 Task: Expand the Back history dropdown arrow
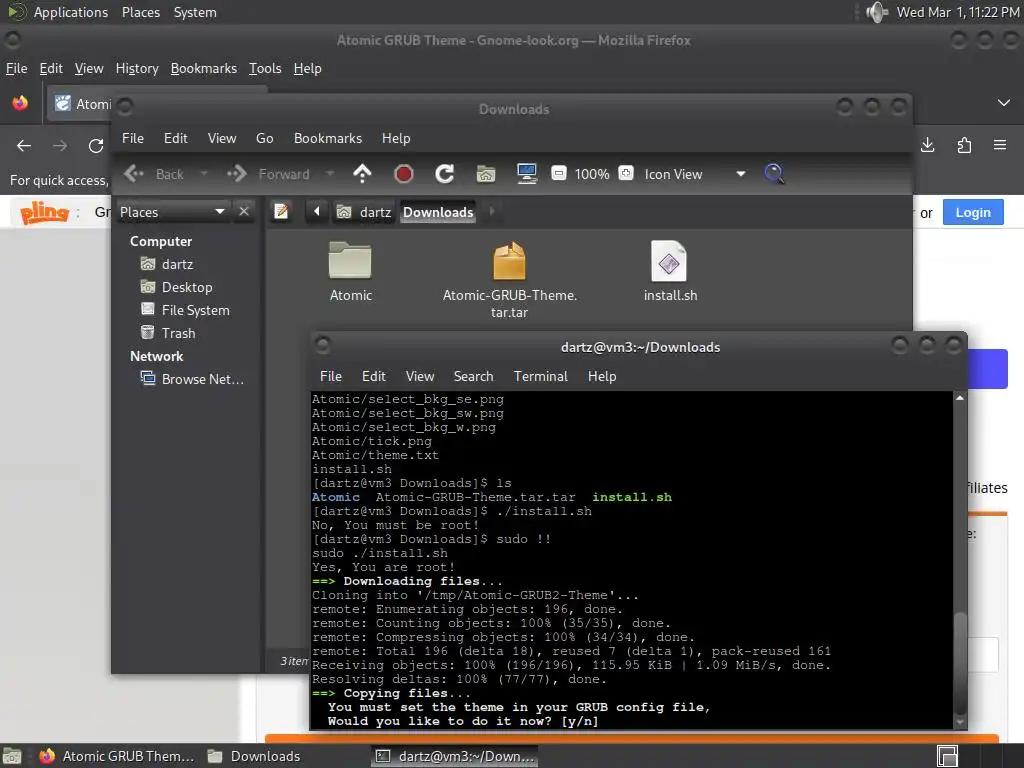pos(204,174)
